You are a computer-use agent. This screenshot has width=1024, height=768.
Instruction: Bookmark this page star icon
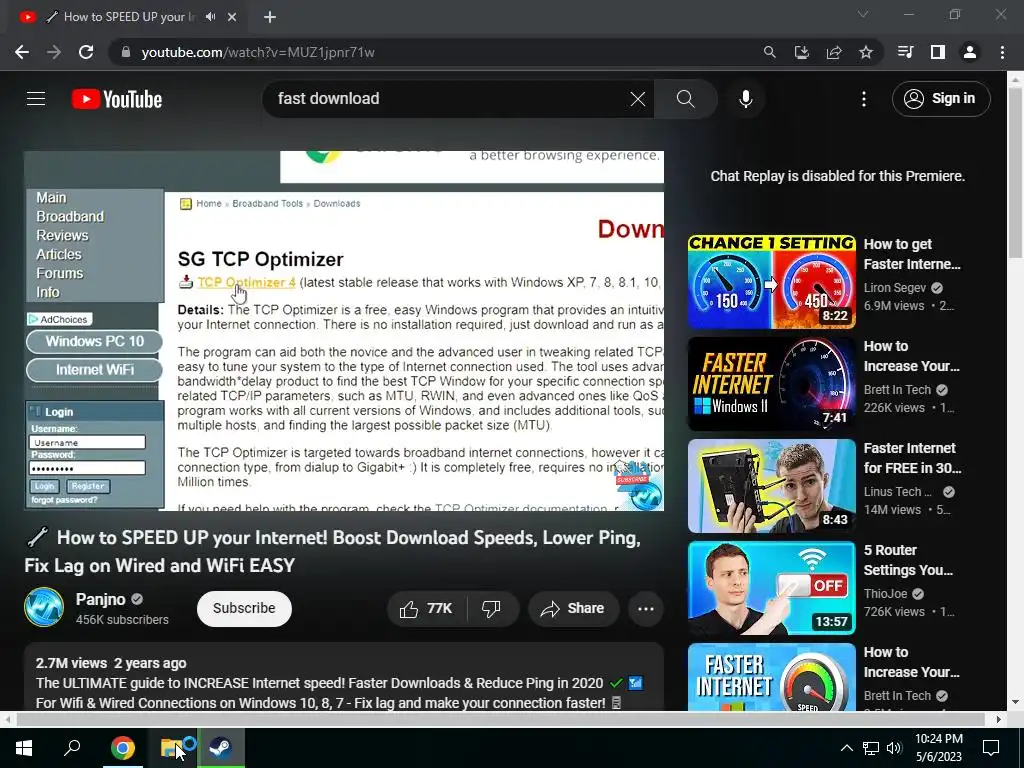tap(865, 52)
